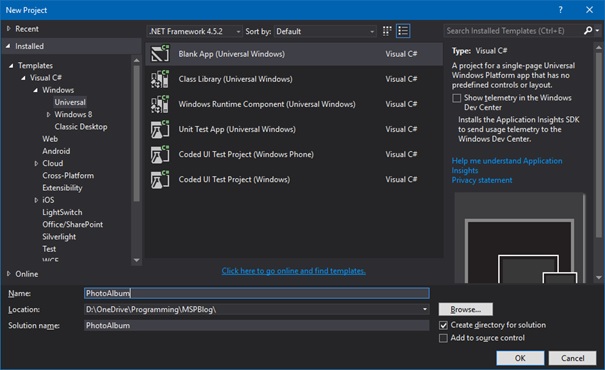This screenshot has height=370, width=605.
Task: Click the template preview thumbnail
Action: (519, 238)
